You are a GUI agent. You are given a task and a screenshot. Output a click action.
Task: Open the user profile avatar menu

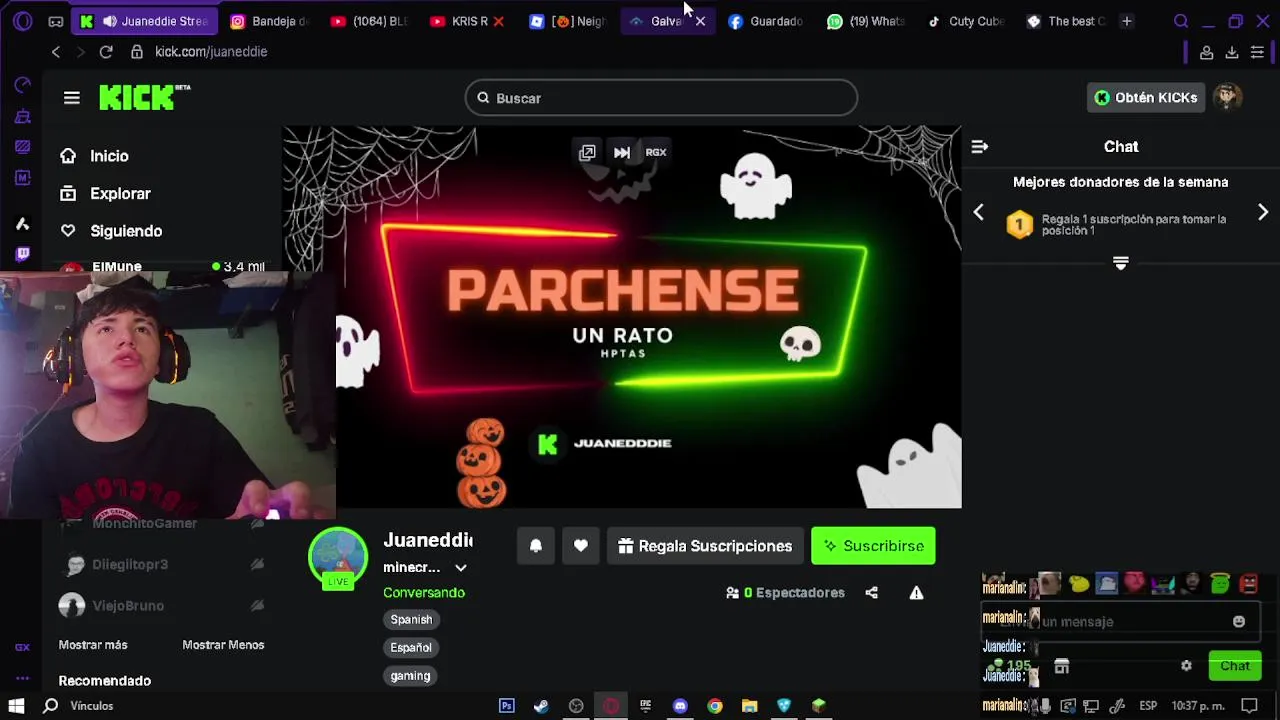(1228, 97)
